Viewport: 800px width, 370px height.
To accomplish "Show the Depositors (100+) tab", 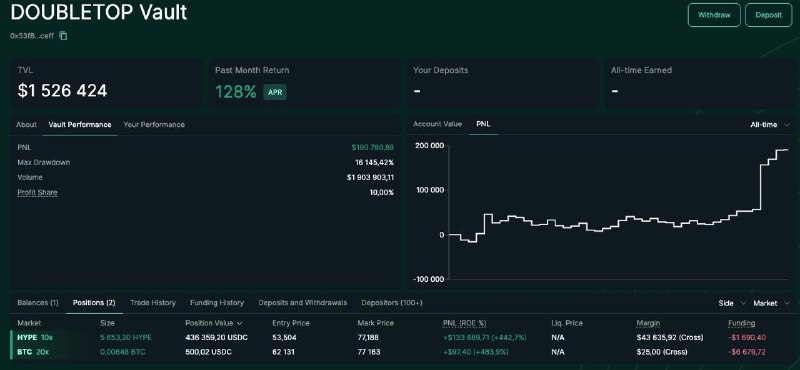I will click(392, 303).
